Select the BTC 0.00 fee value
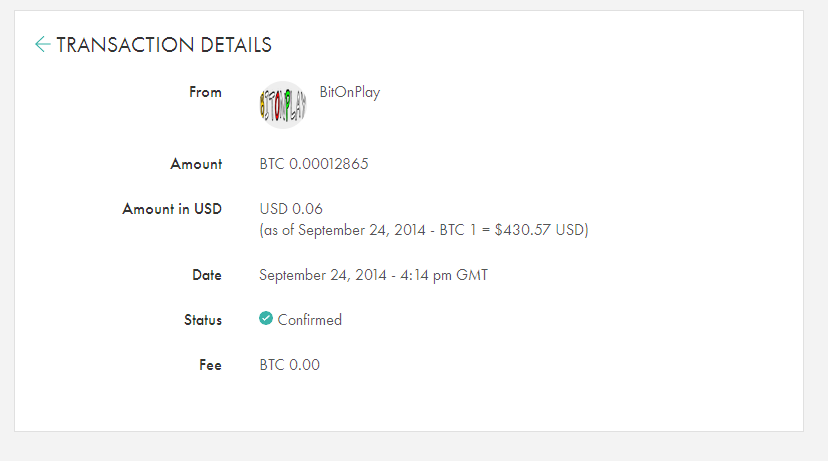Image resolution: width=828 pixels, height=461 pixels. 289,365
